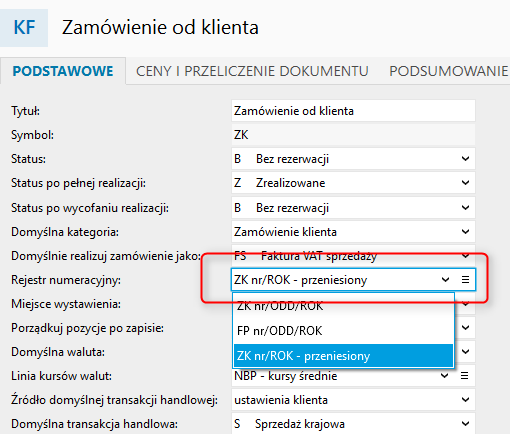Choose ZK nr/ROK - przeniesiony option in list
The image size is (510, 434).
pyautogui.click(x=343, y=356)
